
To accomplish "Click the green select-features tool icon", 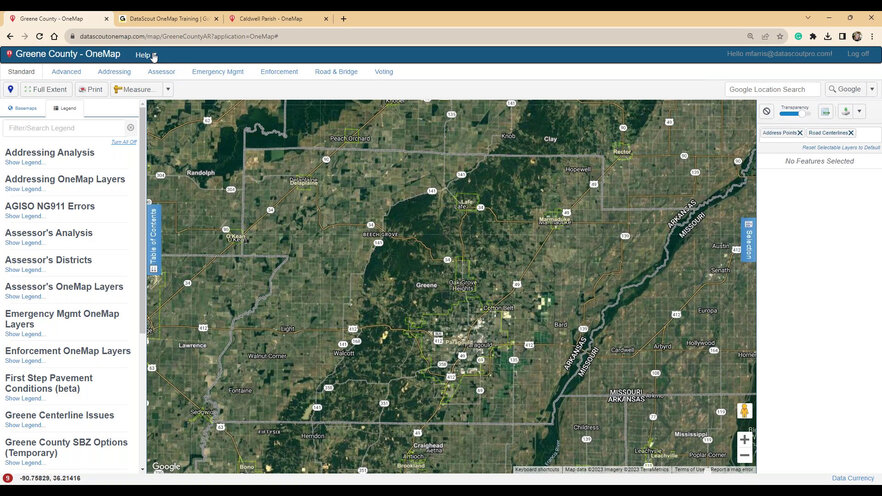I will [845, 111].
